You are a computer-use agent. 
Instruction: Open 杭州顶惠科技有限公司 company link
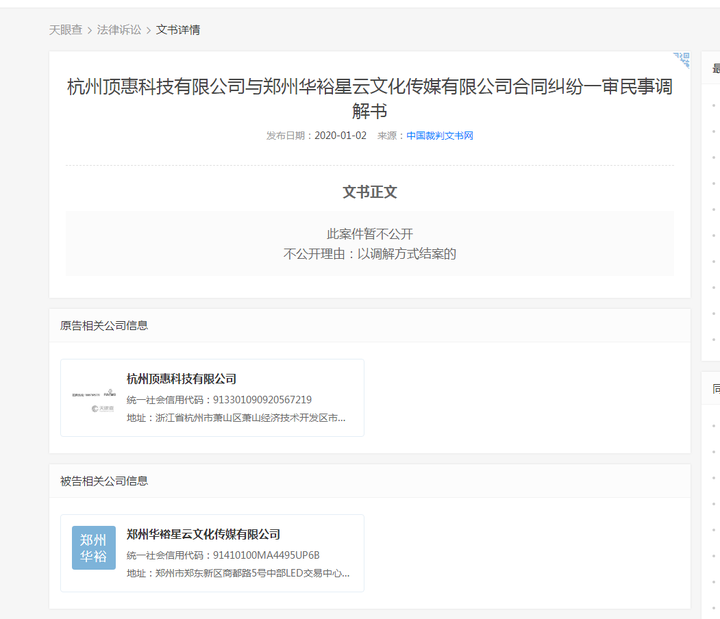pos(181,379)
